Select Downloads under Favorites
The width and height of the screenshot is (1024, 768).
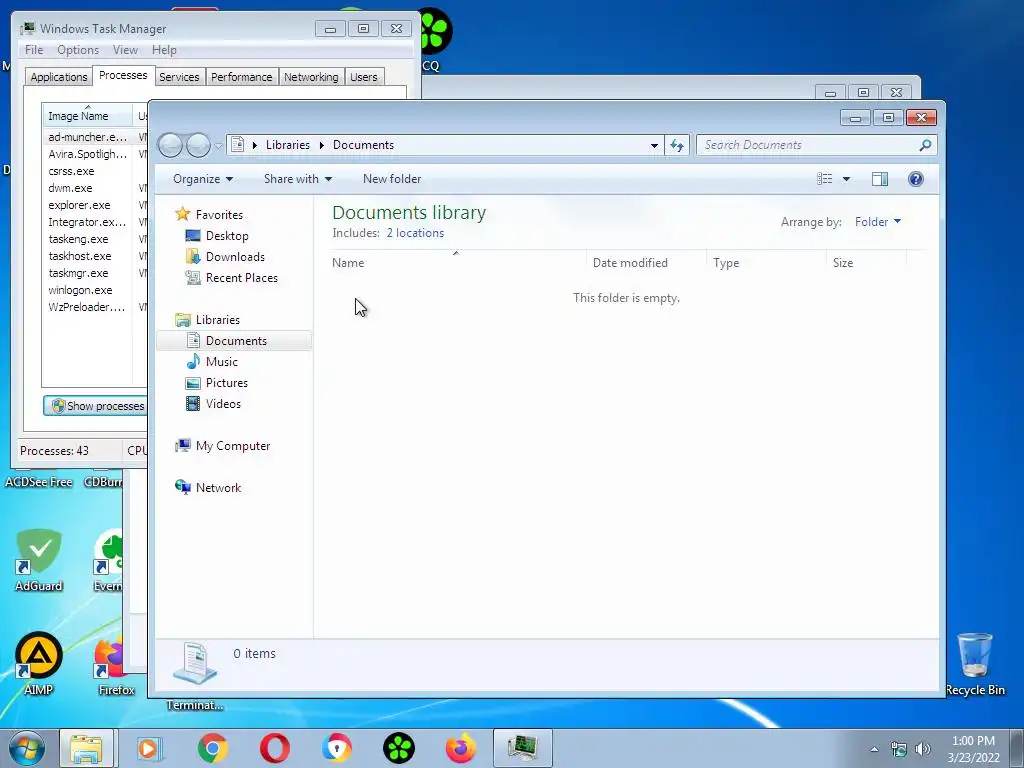pos(235,257)
